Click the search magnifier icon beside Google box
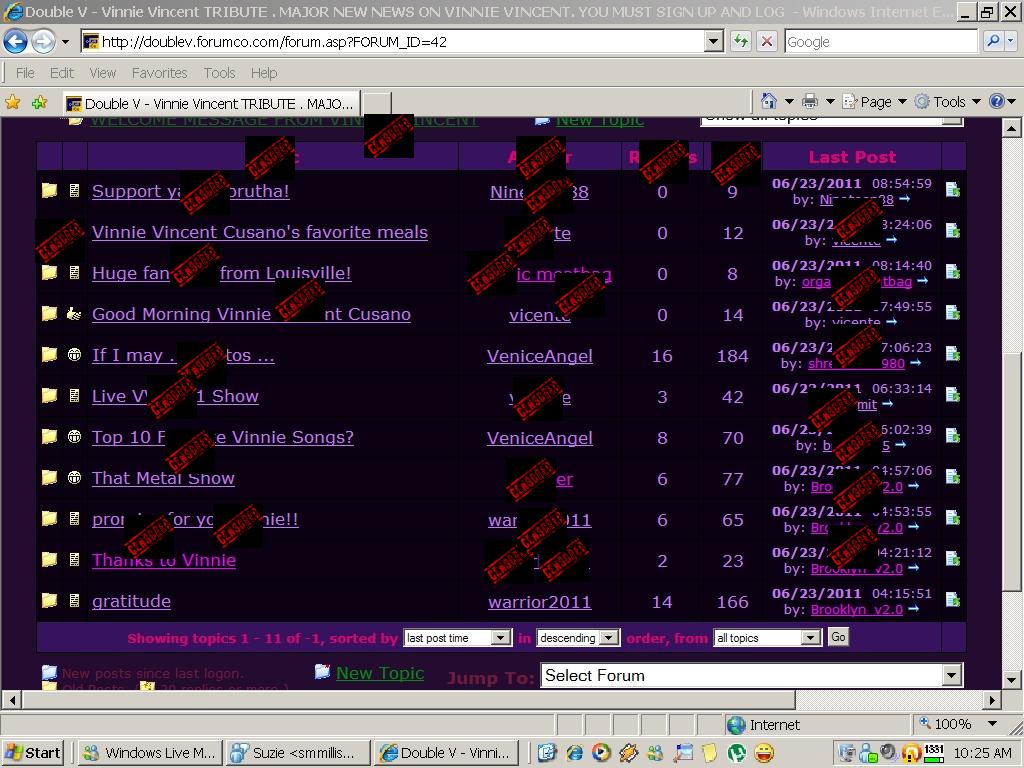 tap(993, 42)
